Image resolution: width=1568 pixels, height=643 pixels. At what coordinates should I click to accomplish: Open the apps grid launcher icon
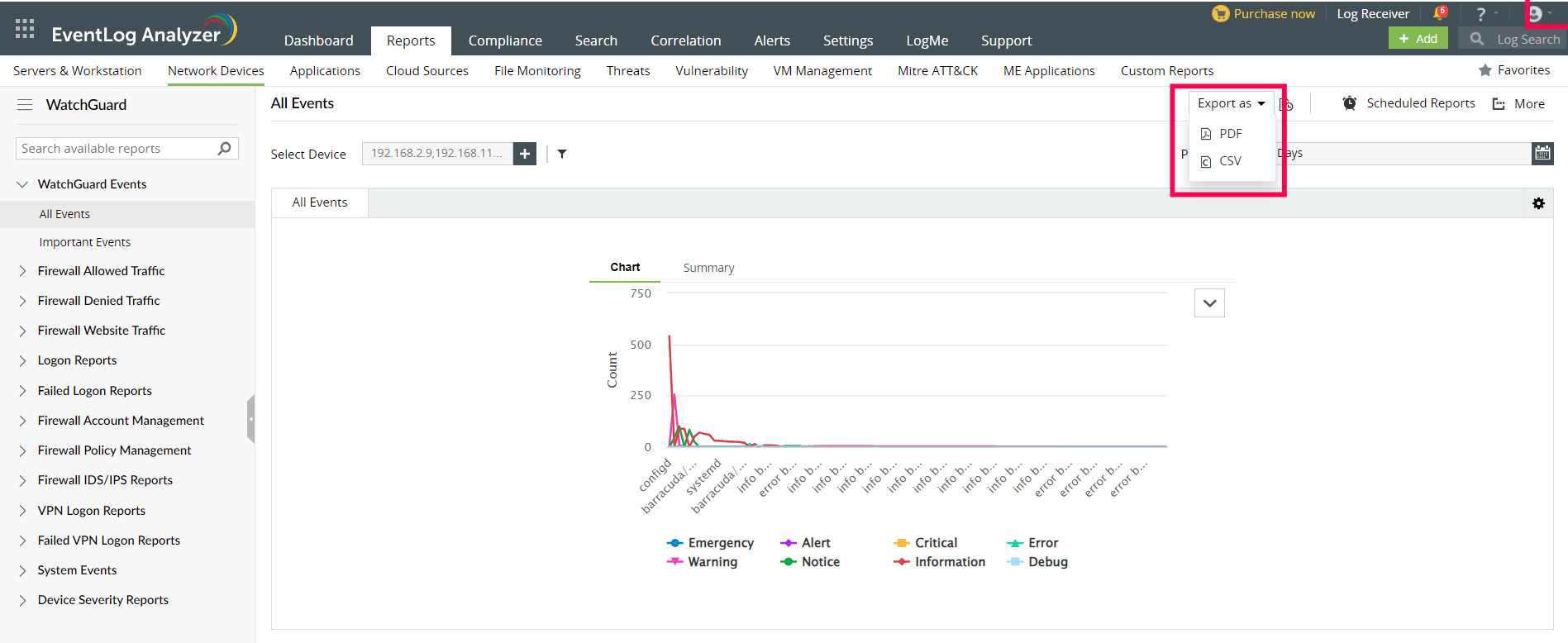pos(25,29)
